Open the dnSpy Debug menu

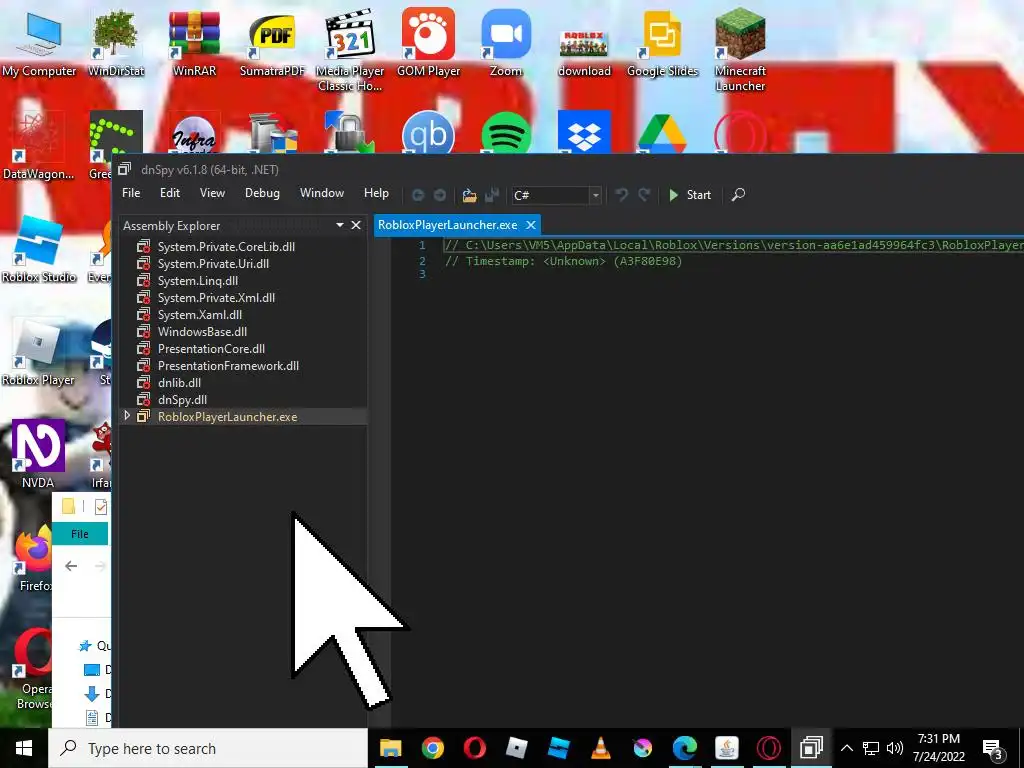(x=262, y=193)
